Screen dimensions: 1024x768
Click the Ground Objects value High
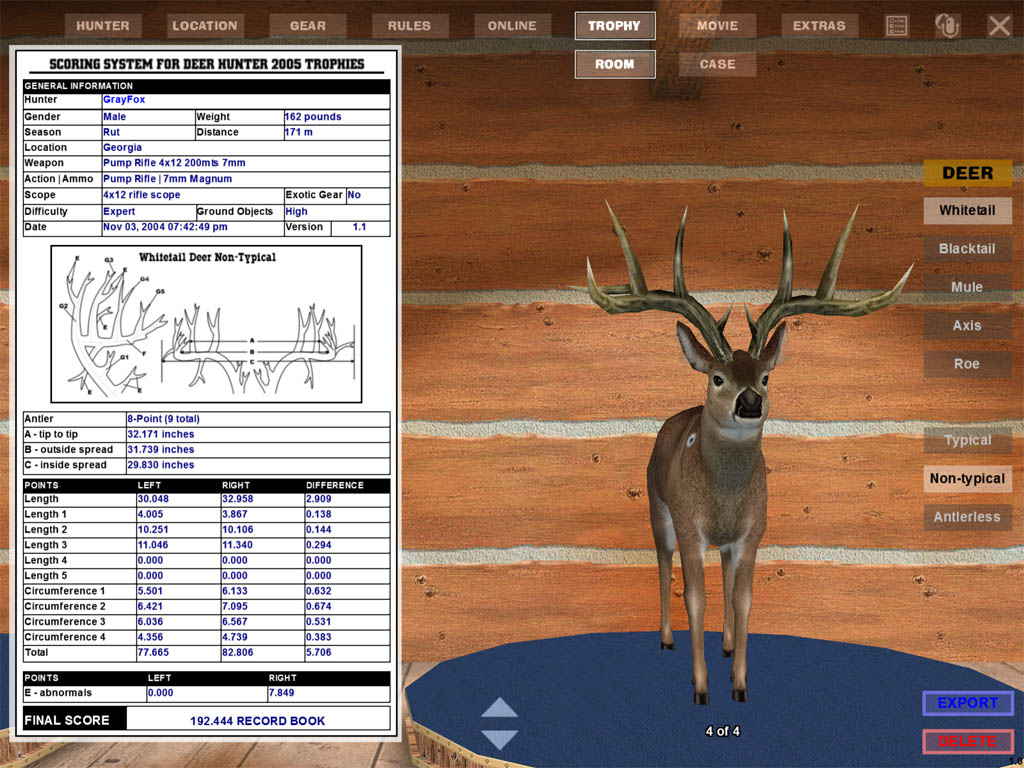pyautogui.click(x=296, y=212)
